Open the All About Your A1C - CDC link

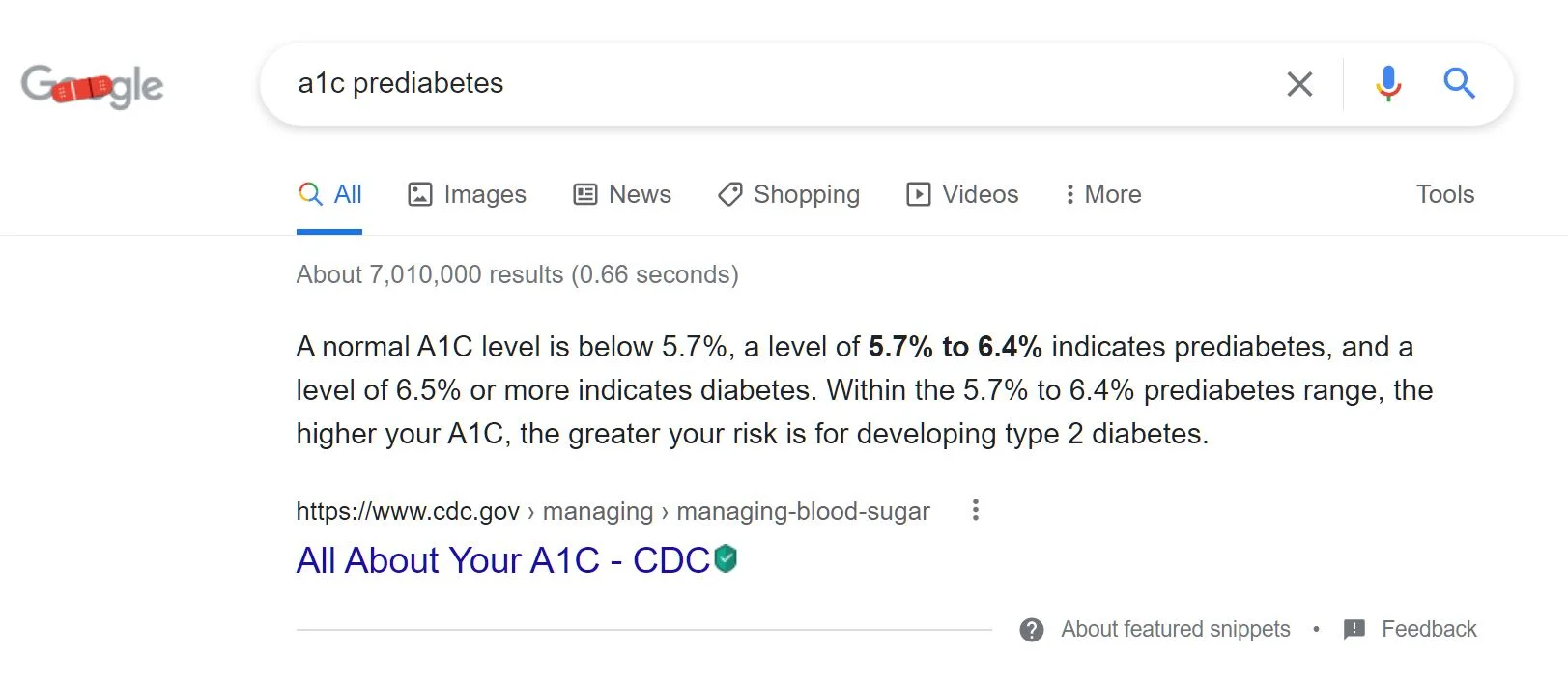[x=503, y=560]
